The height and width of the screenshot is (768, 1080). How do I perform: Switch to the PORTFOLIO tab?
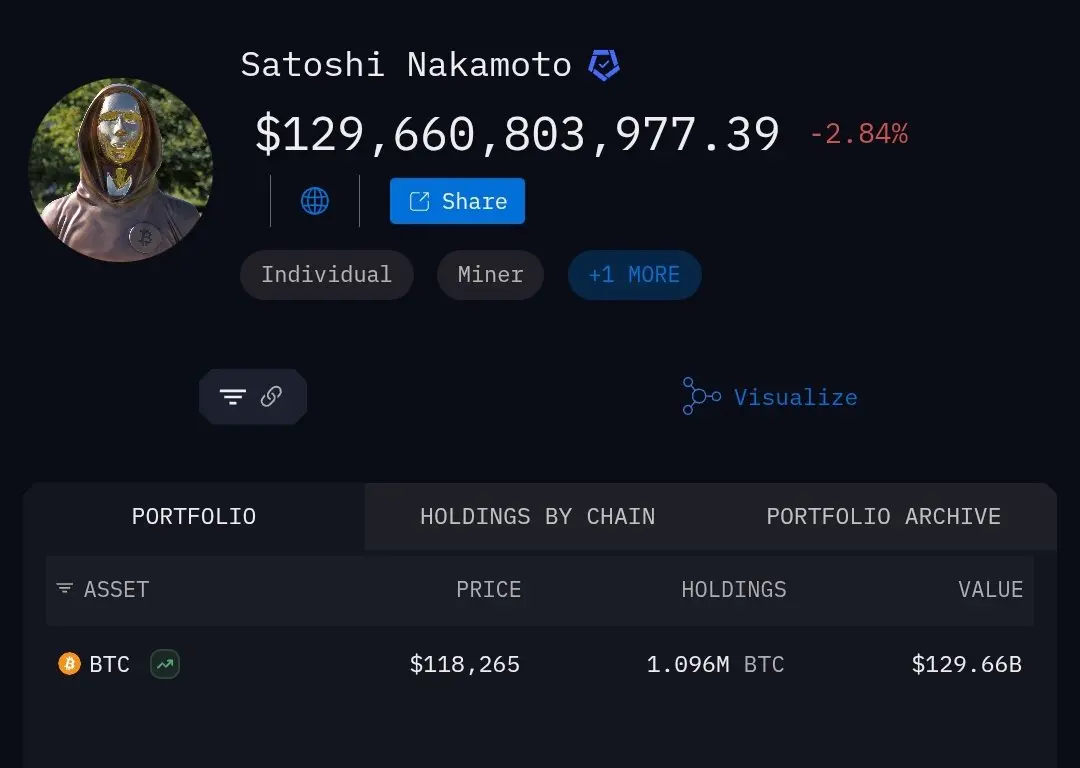click(x=194, y=517)
